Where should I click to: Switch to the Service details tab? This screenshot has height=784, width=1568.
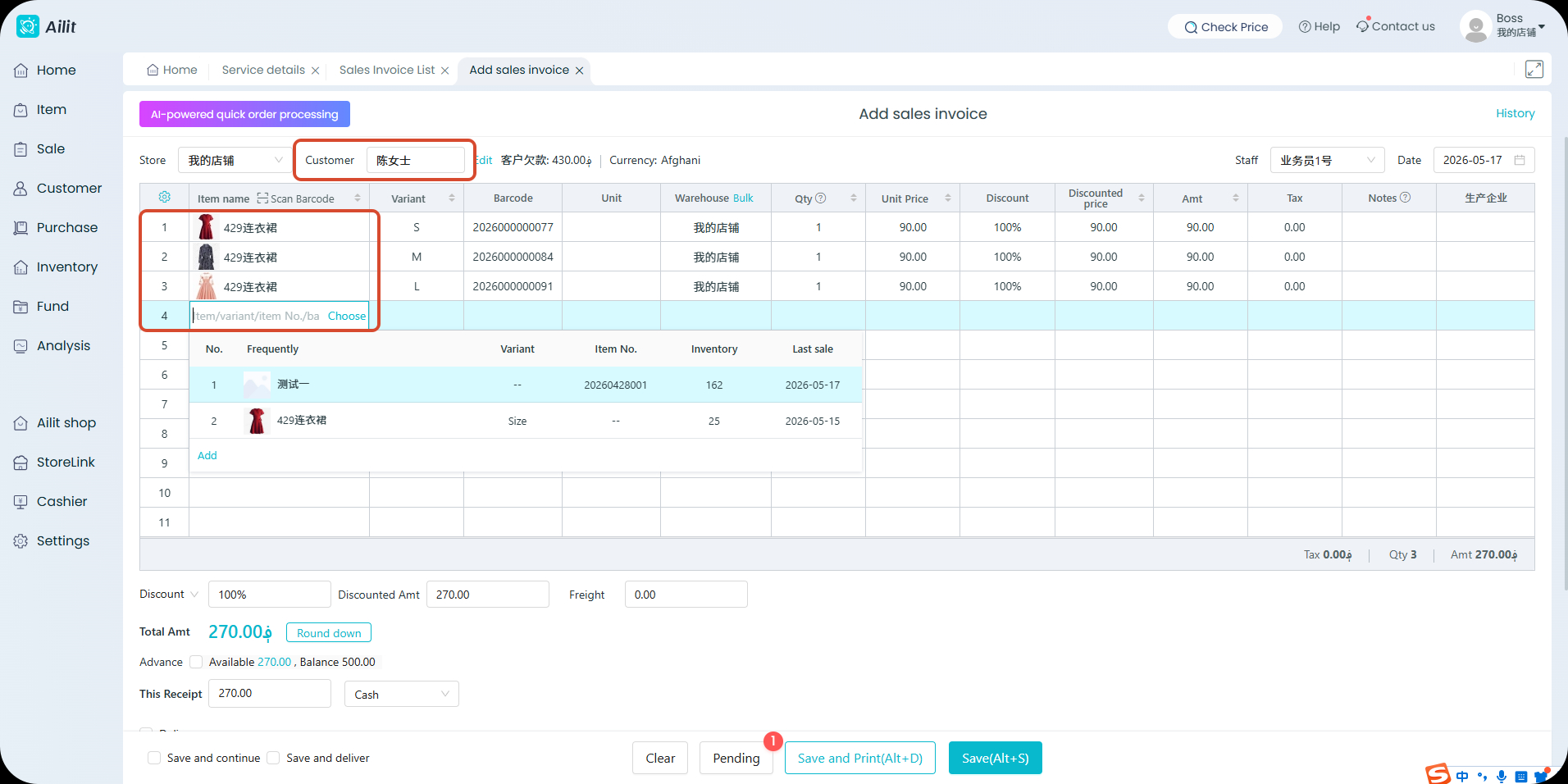point(263,70)
